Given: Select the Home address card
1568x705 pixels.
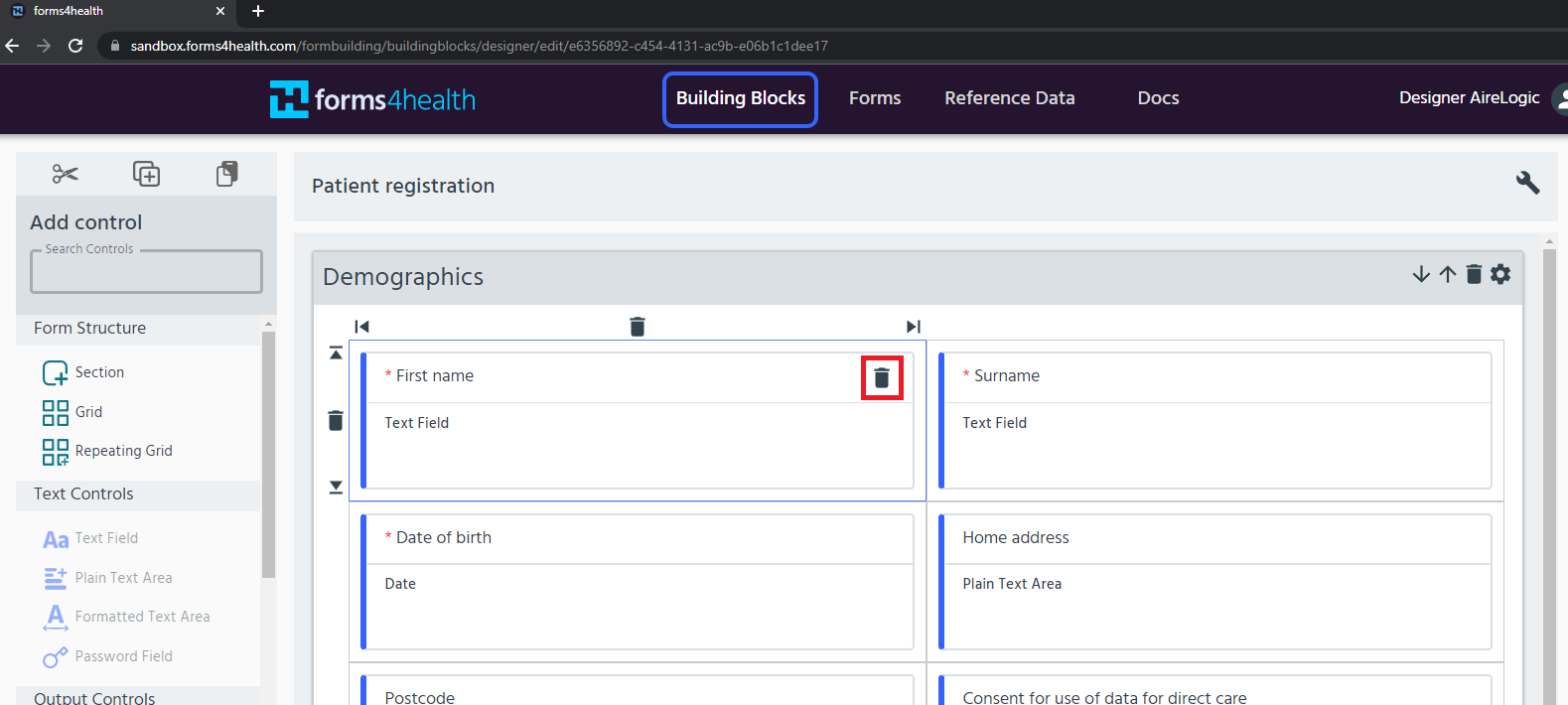Looking at the screenshot, I should tap(1214, 582).
